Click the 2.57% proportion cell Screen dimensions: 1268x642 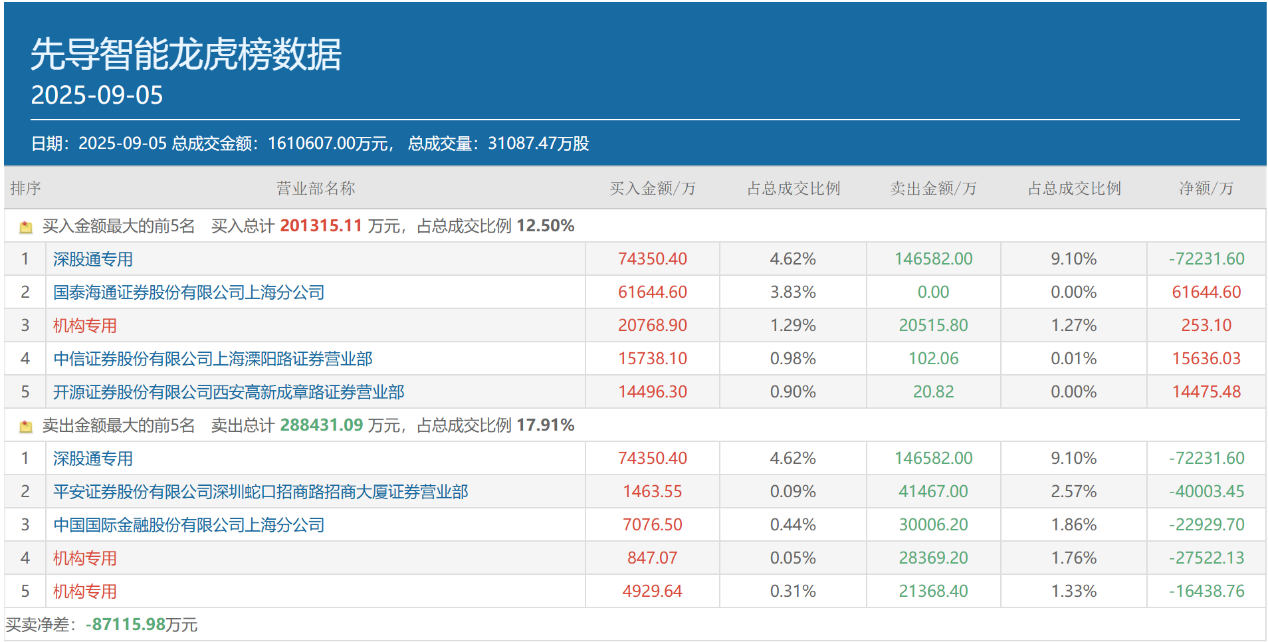[1074, 491]
